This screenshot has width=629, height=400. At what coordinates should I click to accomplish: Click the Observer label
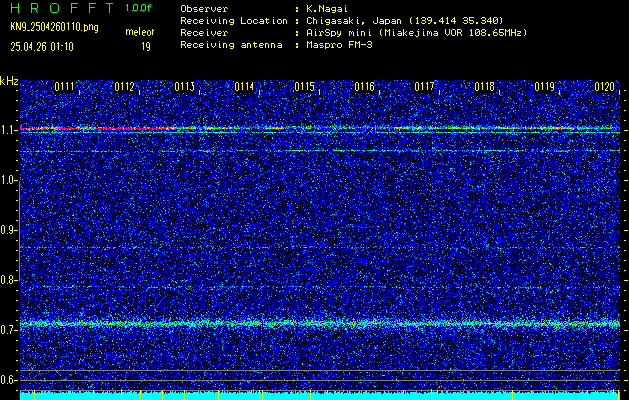point(204,8)
